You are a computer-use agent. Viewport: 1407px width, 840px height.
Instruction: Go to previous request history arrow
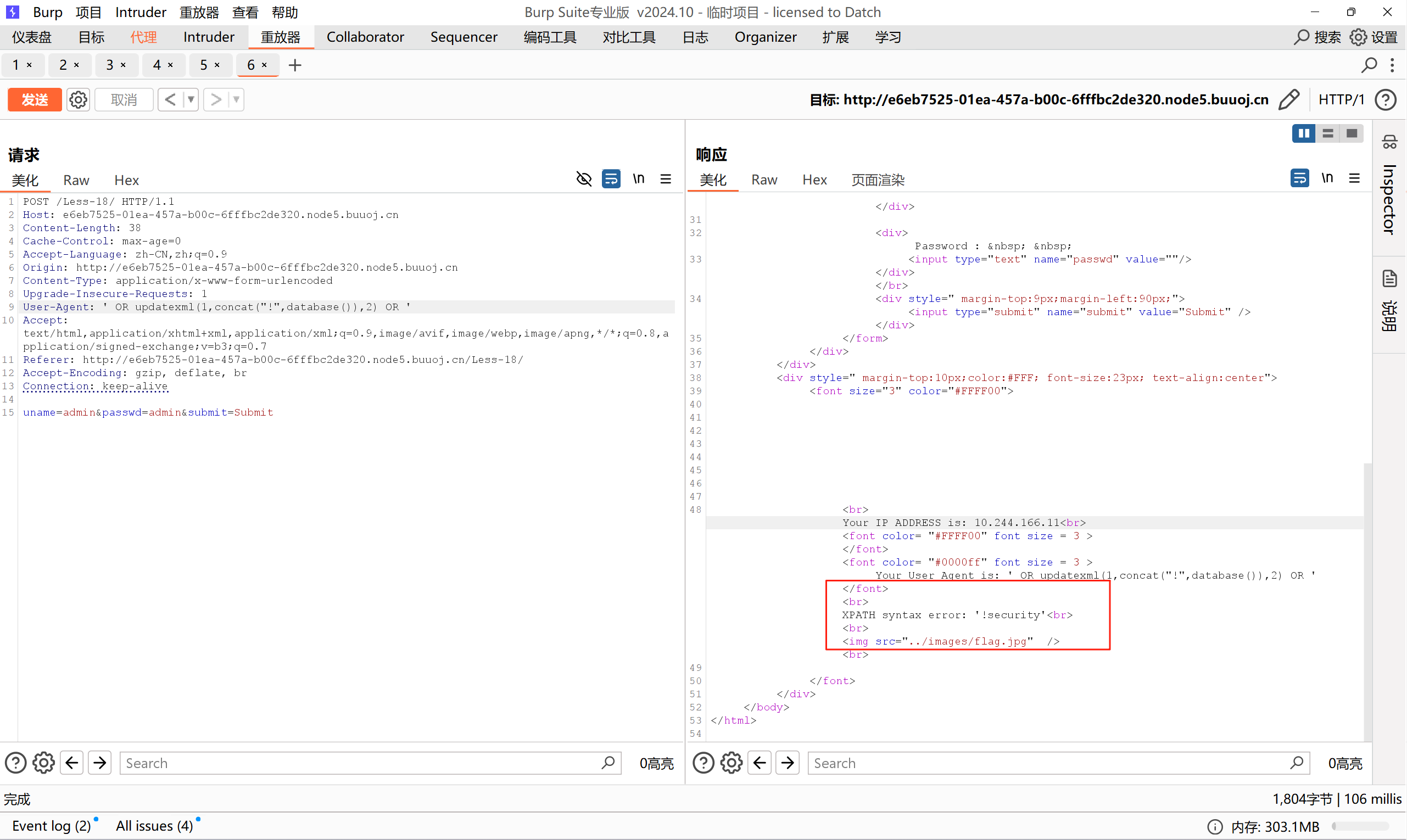pyautogui.click(x=170, y=99)
